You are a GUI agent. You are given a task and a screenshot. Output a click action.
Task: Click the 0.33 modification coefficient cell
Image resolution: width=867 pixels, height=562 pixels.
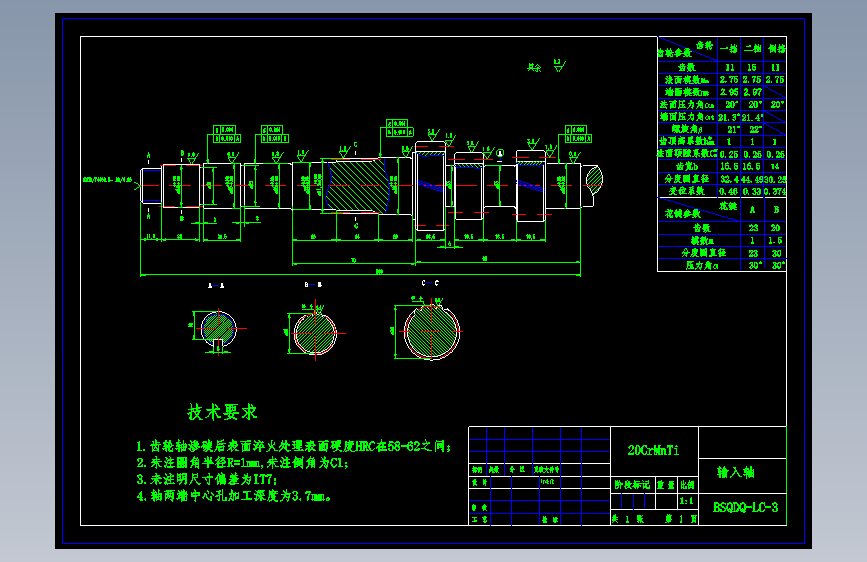752,191
